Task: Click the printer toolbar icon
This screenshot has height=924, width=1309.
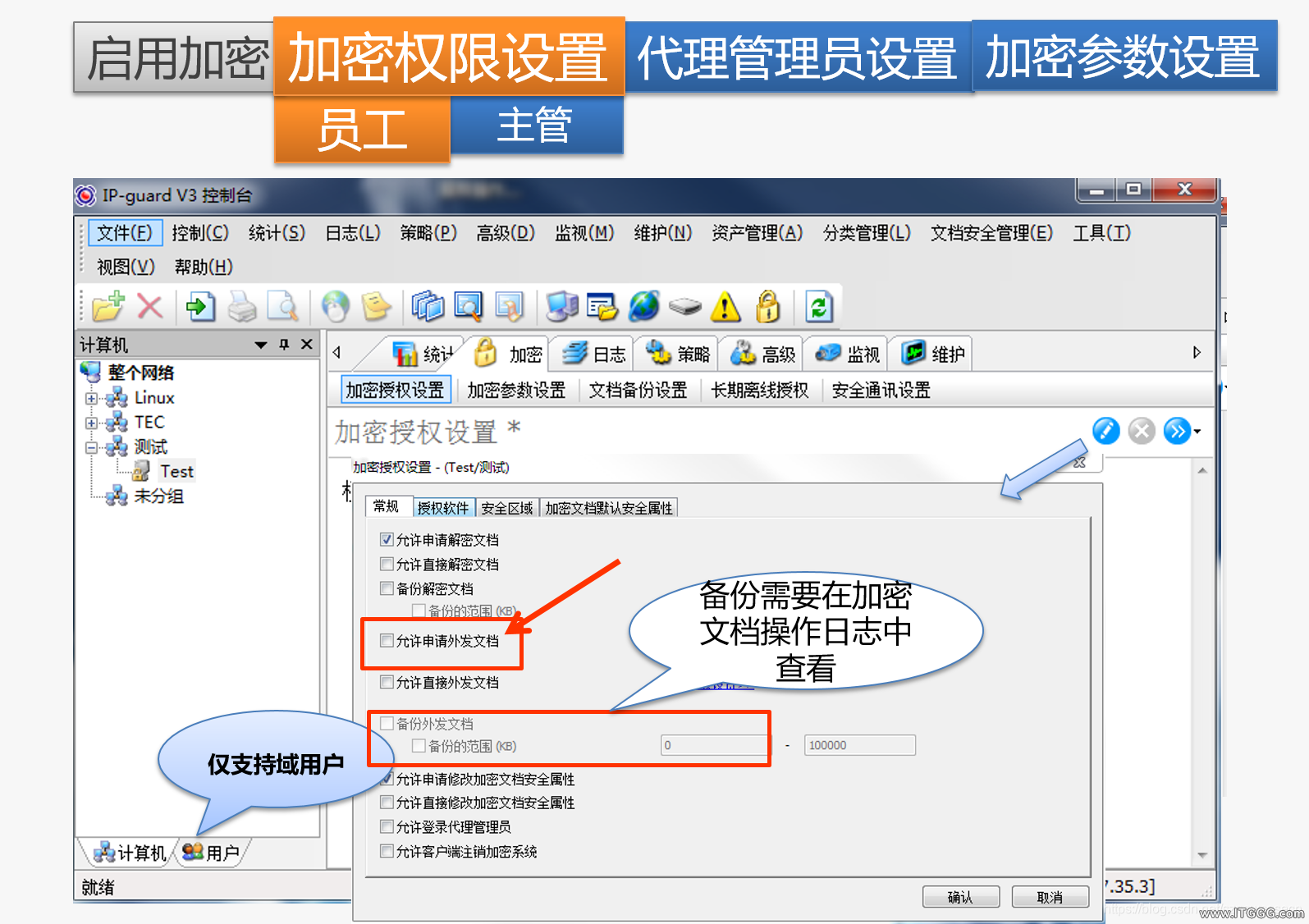Action: coord(242,307)
